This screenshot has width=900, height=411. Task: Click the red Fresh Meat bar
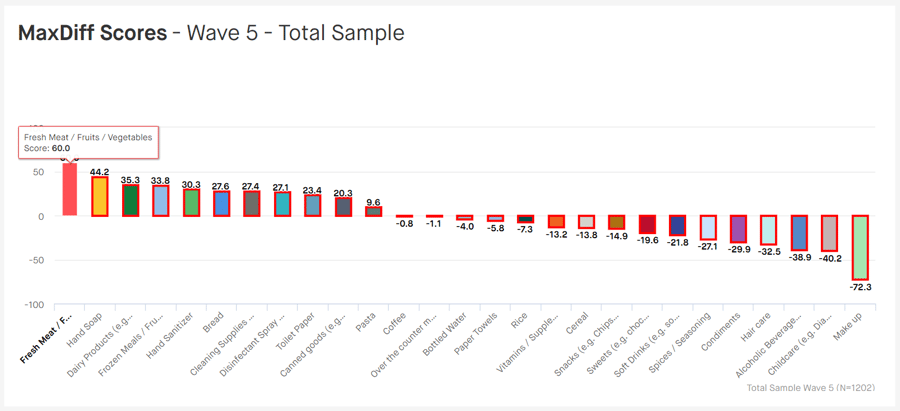click(69, 189)
